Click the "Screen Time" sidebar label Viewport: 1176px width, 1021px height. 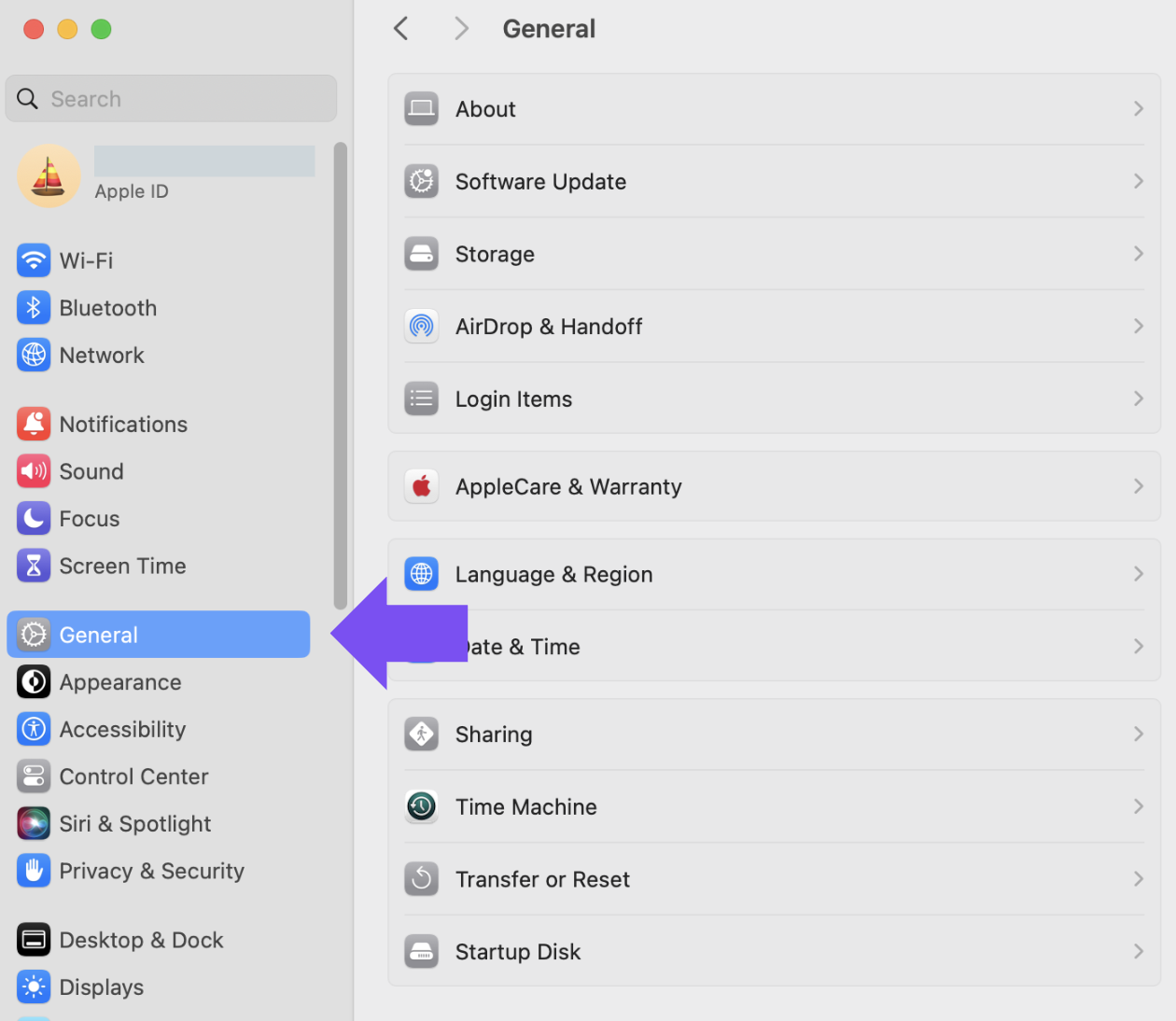[x=123, y=566]
